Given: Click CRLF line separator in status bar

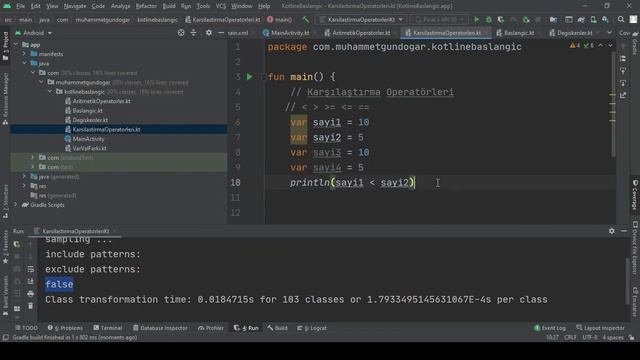Looking at the screenshot, I should 570,338.
